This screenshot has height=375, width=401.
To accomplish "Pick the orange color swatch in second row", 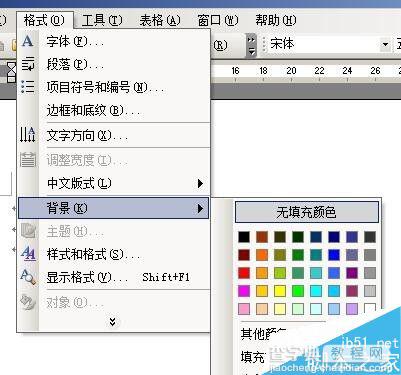I will [262, 255].
